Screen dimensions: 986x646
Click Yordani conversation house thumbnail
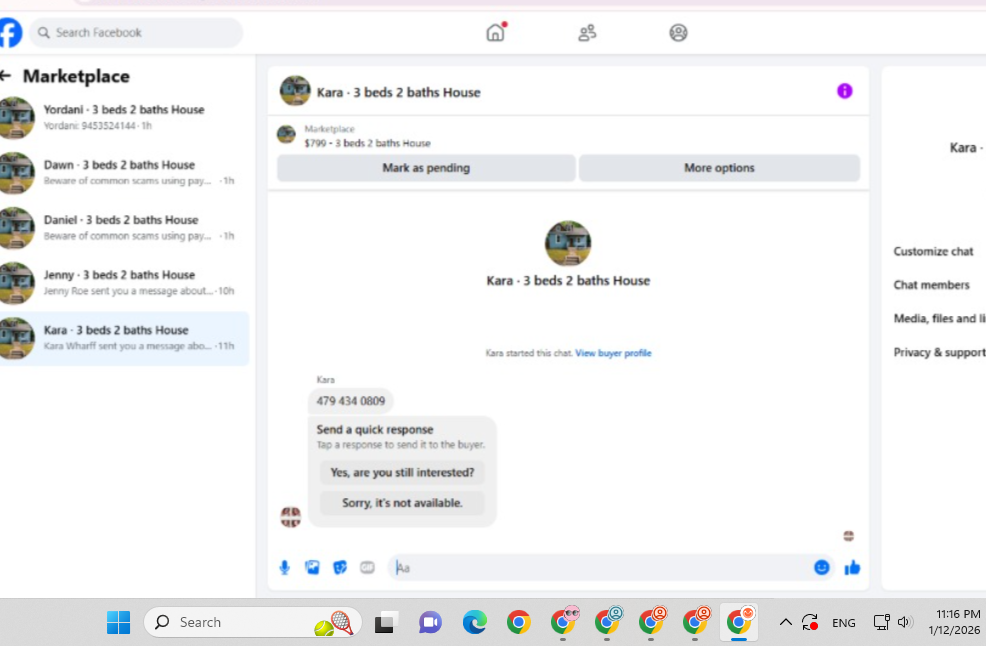[16, 118]
